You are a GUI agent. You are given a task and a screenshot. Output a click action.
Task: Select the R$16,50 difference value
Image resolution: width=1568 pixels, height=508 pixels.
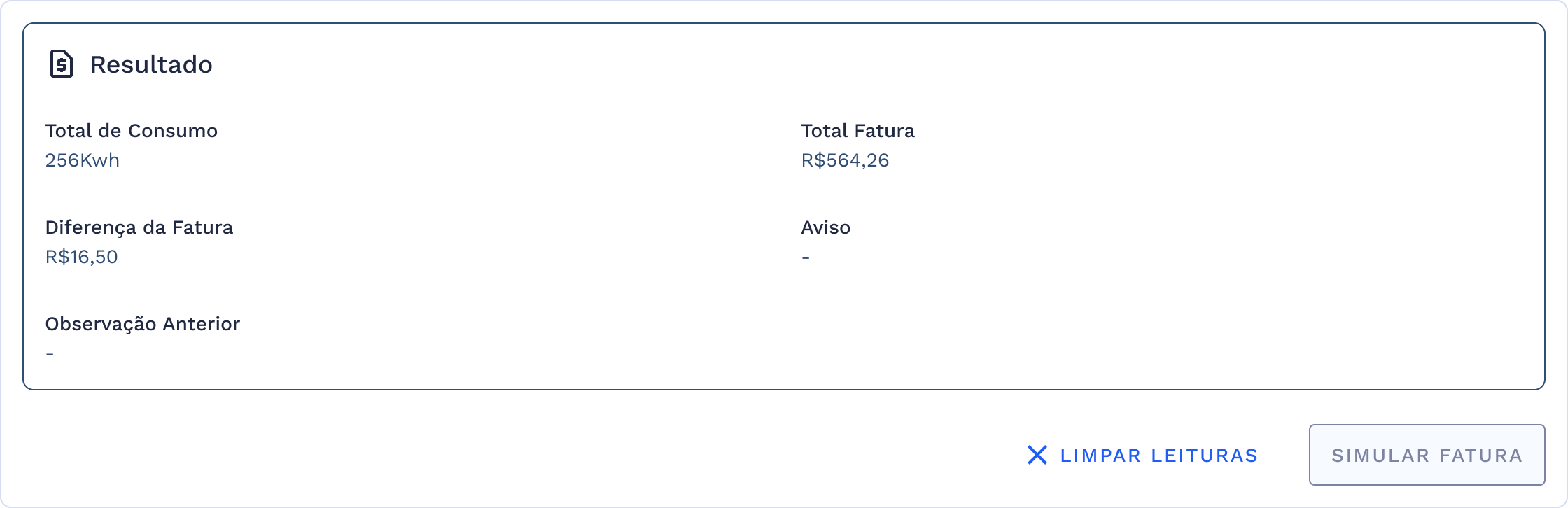click(82, 257)
